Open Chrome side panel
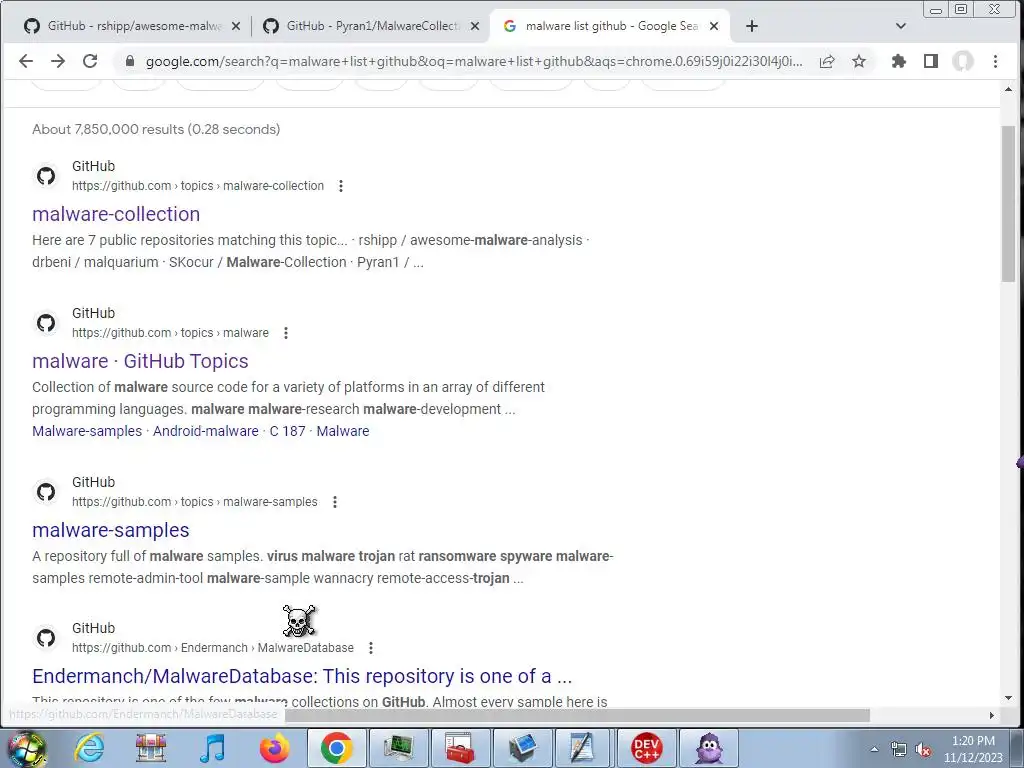 pyautogui.click(x=931, y=61)
